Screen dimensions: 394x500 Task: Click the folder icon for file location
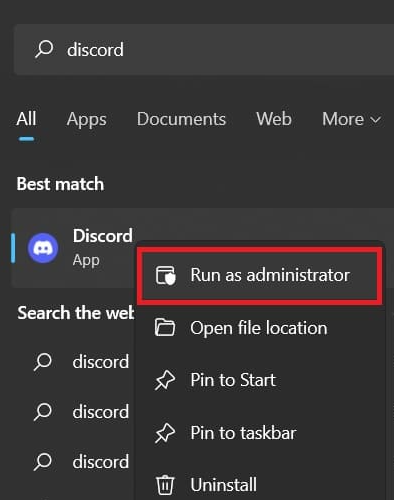point(165,328)
